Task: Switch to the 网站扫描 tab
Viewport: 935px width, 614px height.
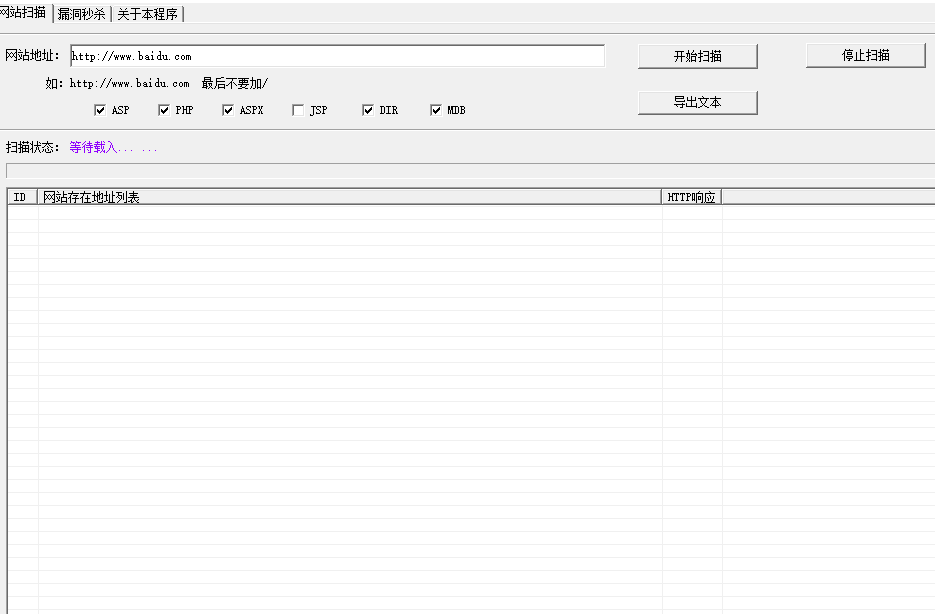Action: (23, 13)
